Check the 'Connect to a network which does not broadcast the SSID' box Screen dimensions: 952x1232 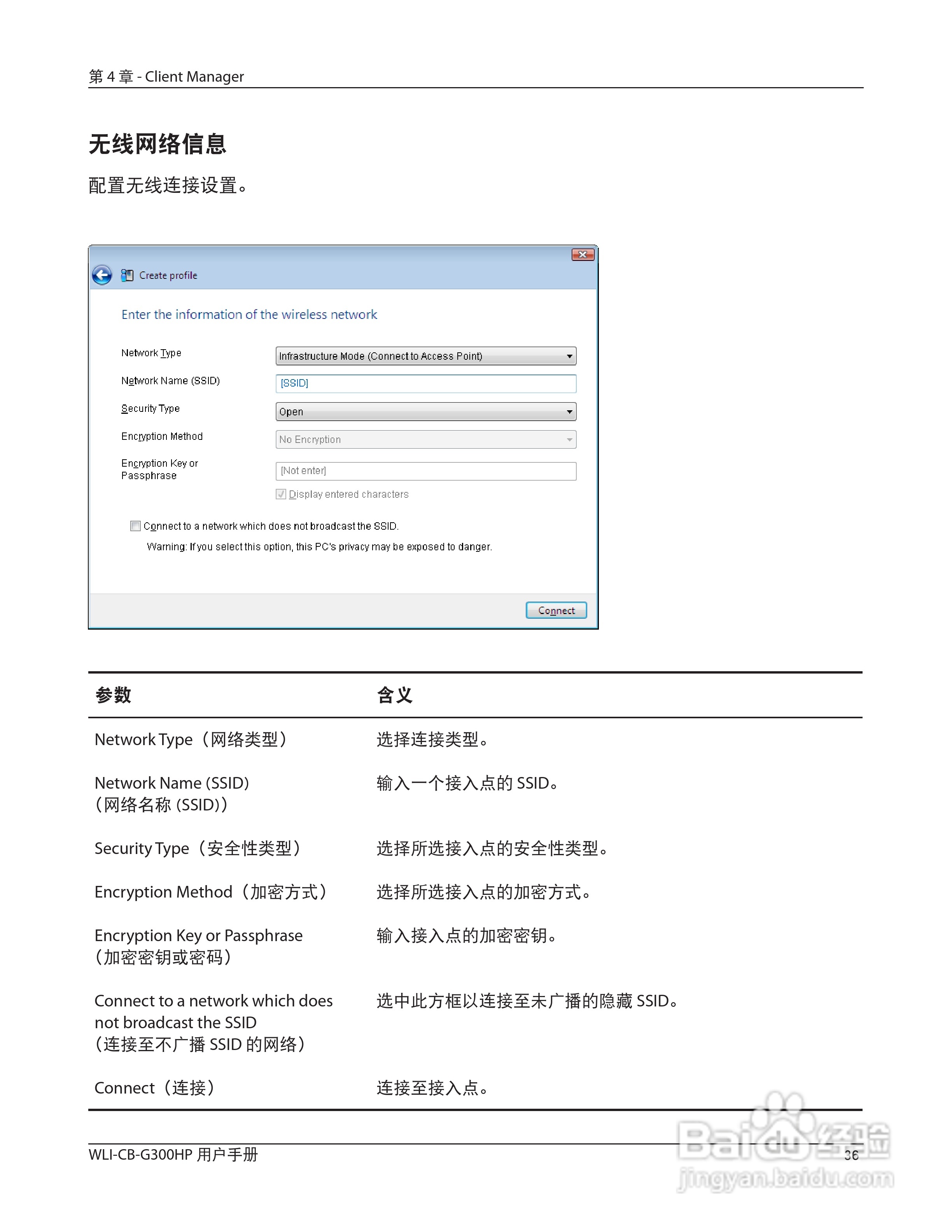coord(135,526)
